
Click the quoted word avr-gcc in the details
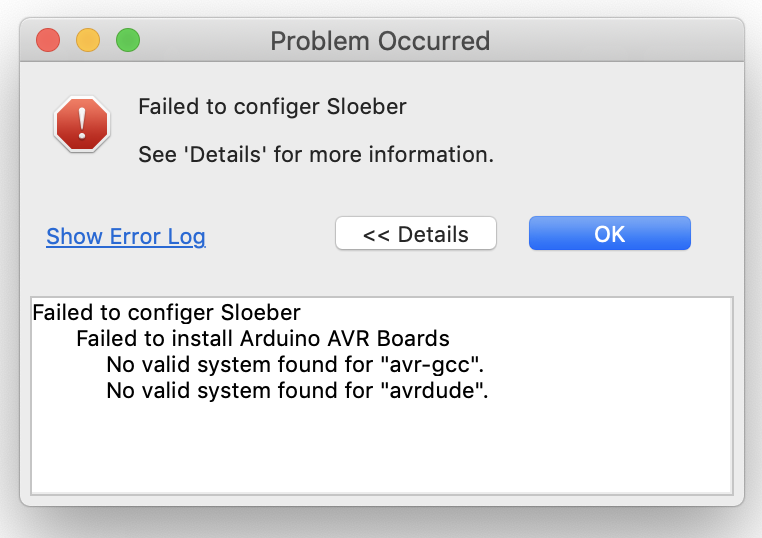click(430, 364)
